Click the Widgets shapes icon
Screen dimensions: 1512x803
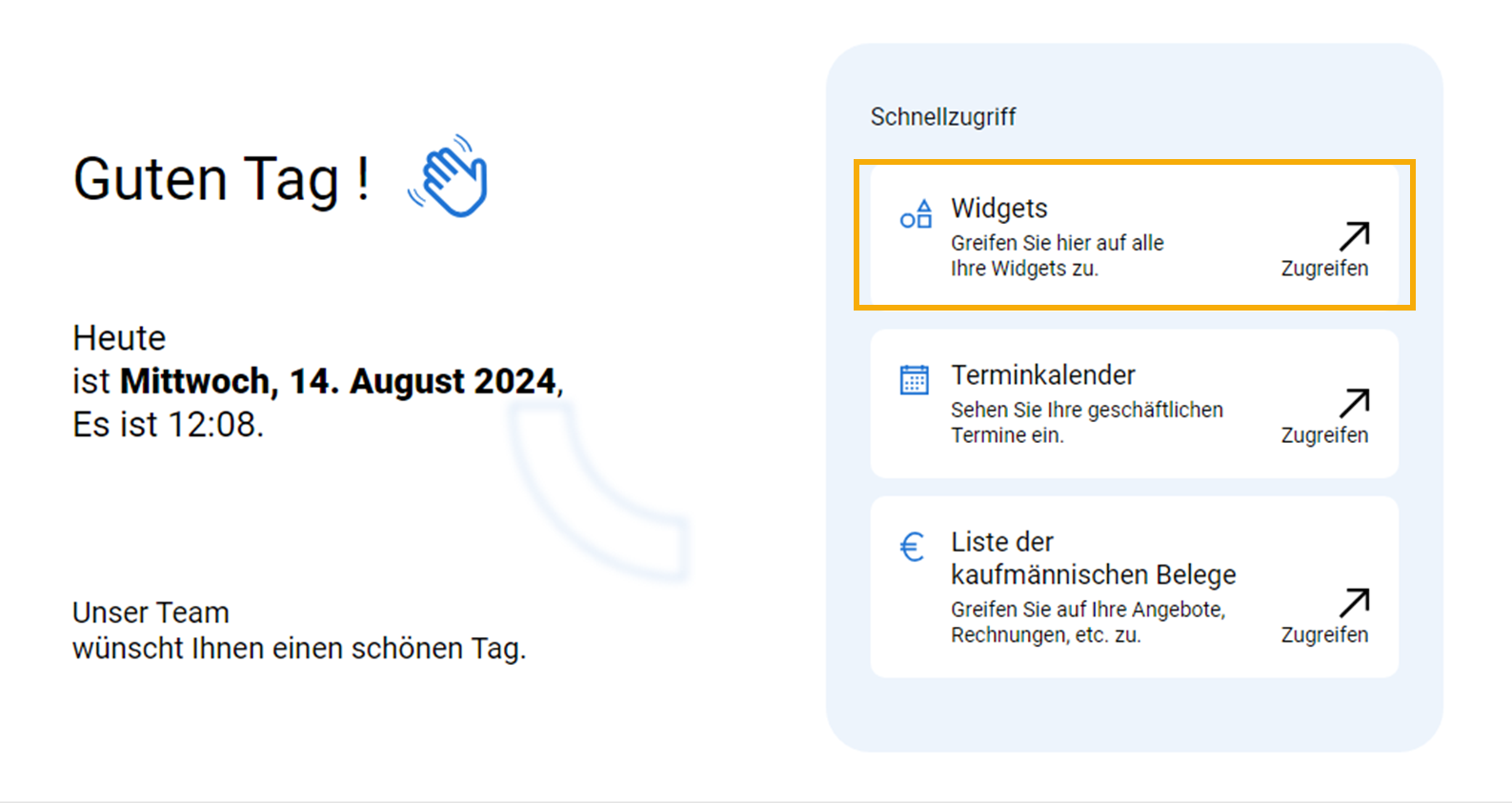pyautogui.click(x=916, y=214)
